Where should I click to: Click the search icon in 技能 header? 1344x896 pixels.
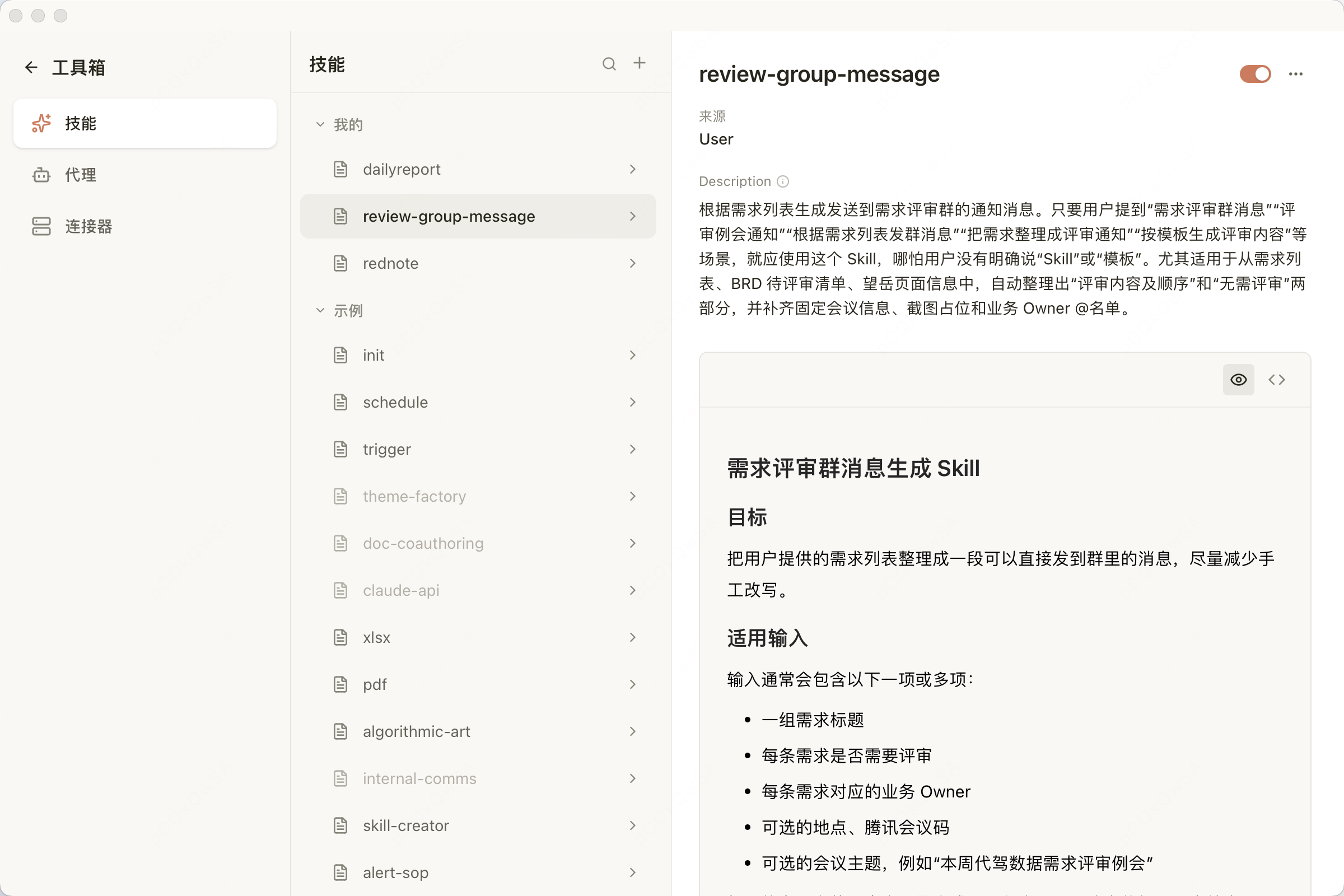point(609,63)
